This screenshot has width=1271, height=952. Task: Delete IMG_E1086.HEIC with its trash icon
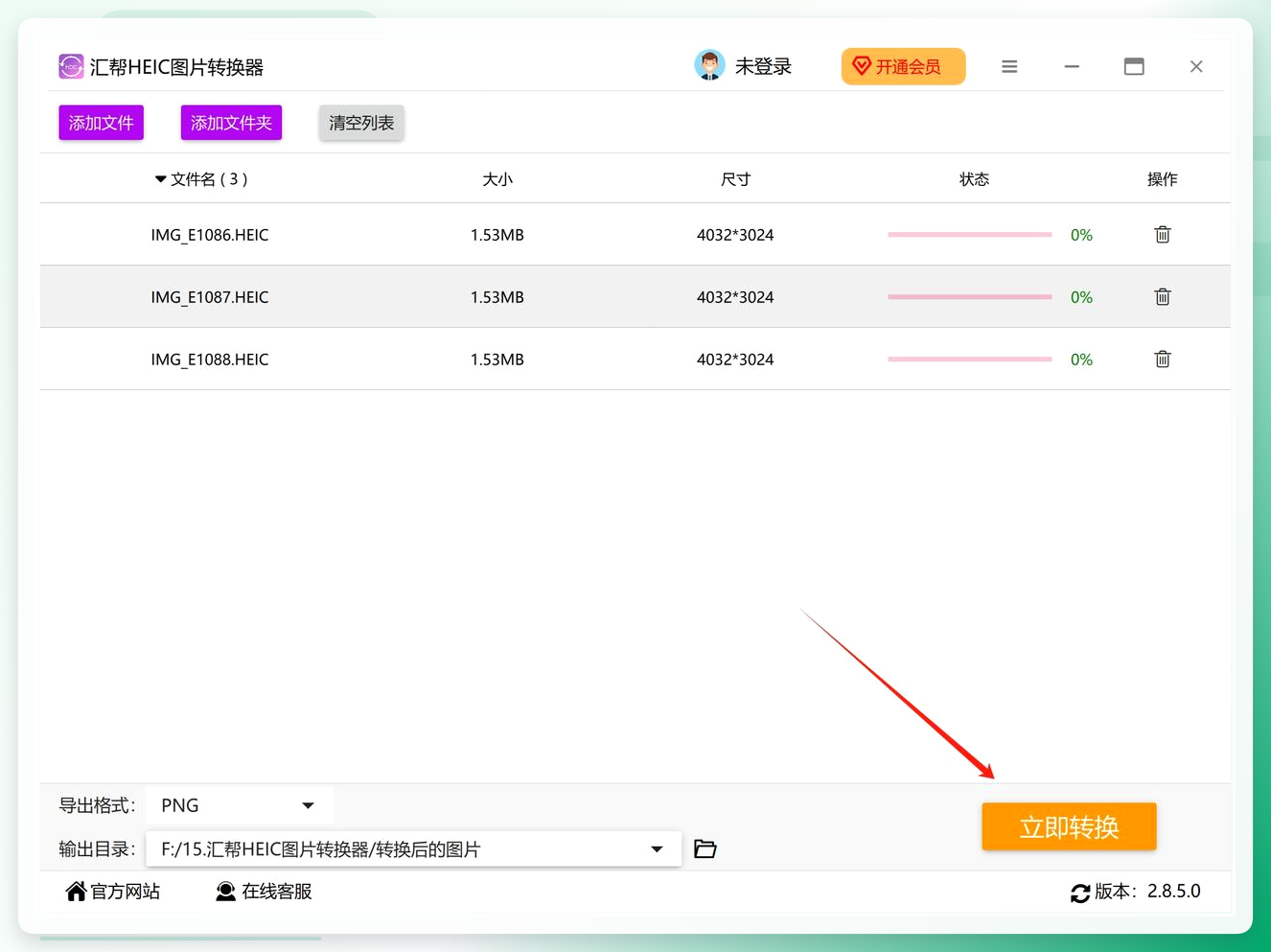[x=1162, y=235]
